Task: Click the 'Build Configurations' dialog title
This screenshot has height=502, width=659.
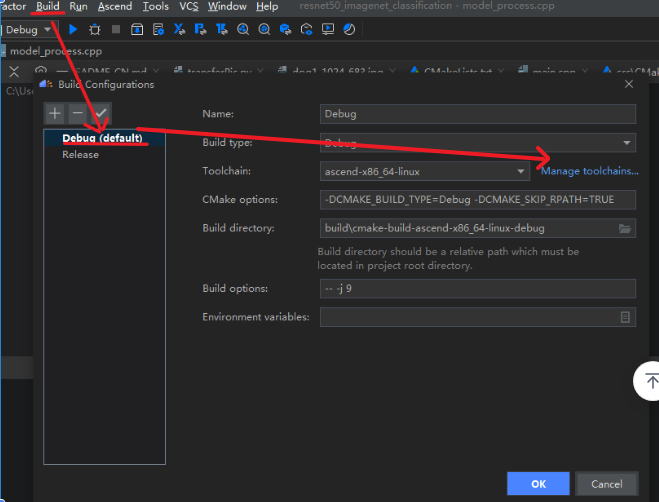Action: 106,85
